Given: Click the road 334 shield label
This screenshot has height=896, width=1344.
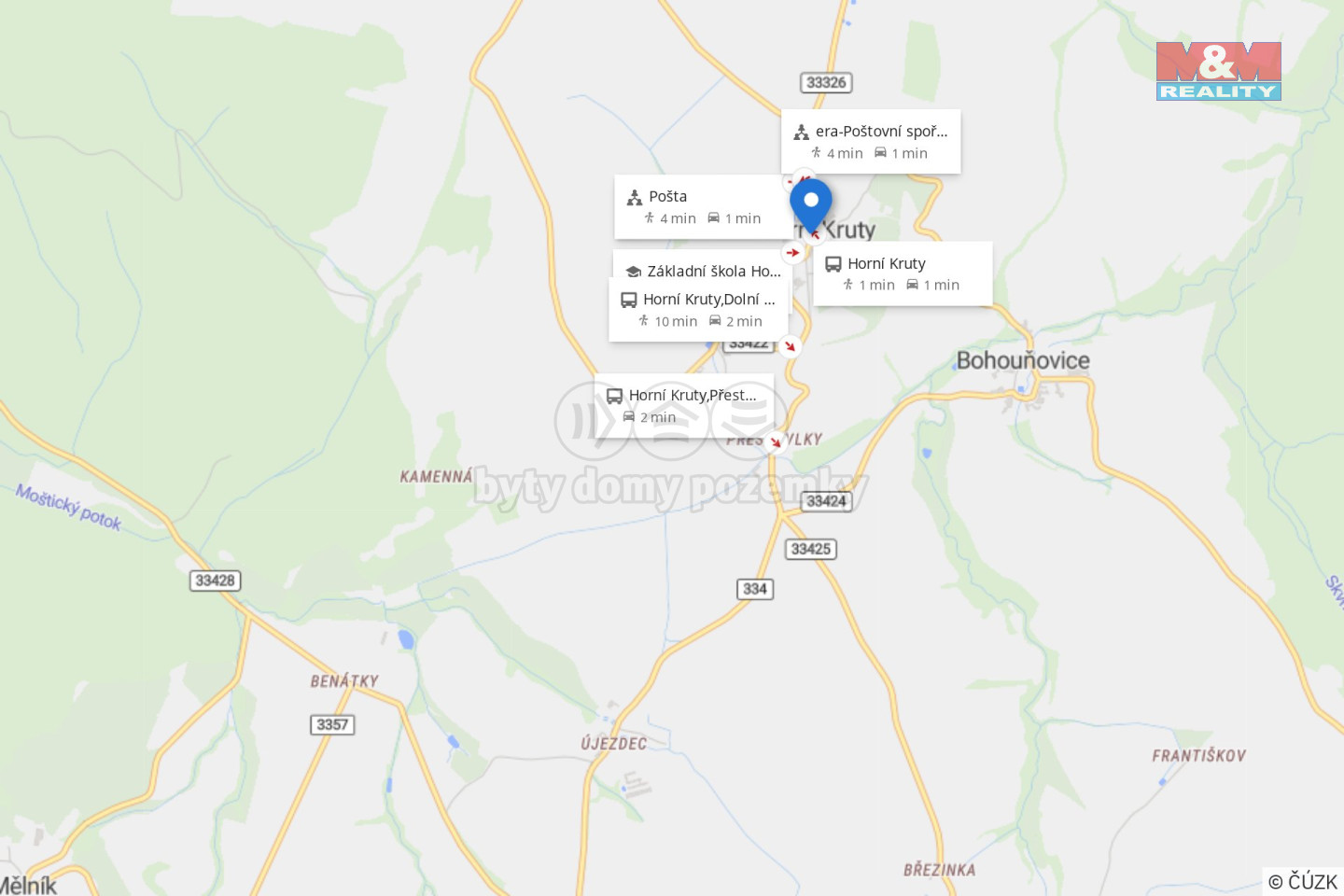Looking at the screenshot, I should (755, 589).
